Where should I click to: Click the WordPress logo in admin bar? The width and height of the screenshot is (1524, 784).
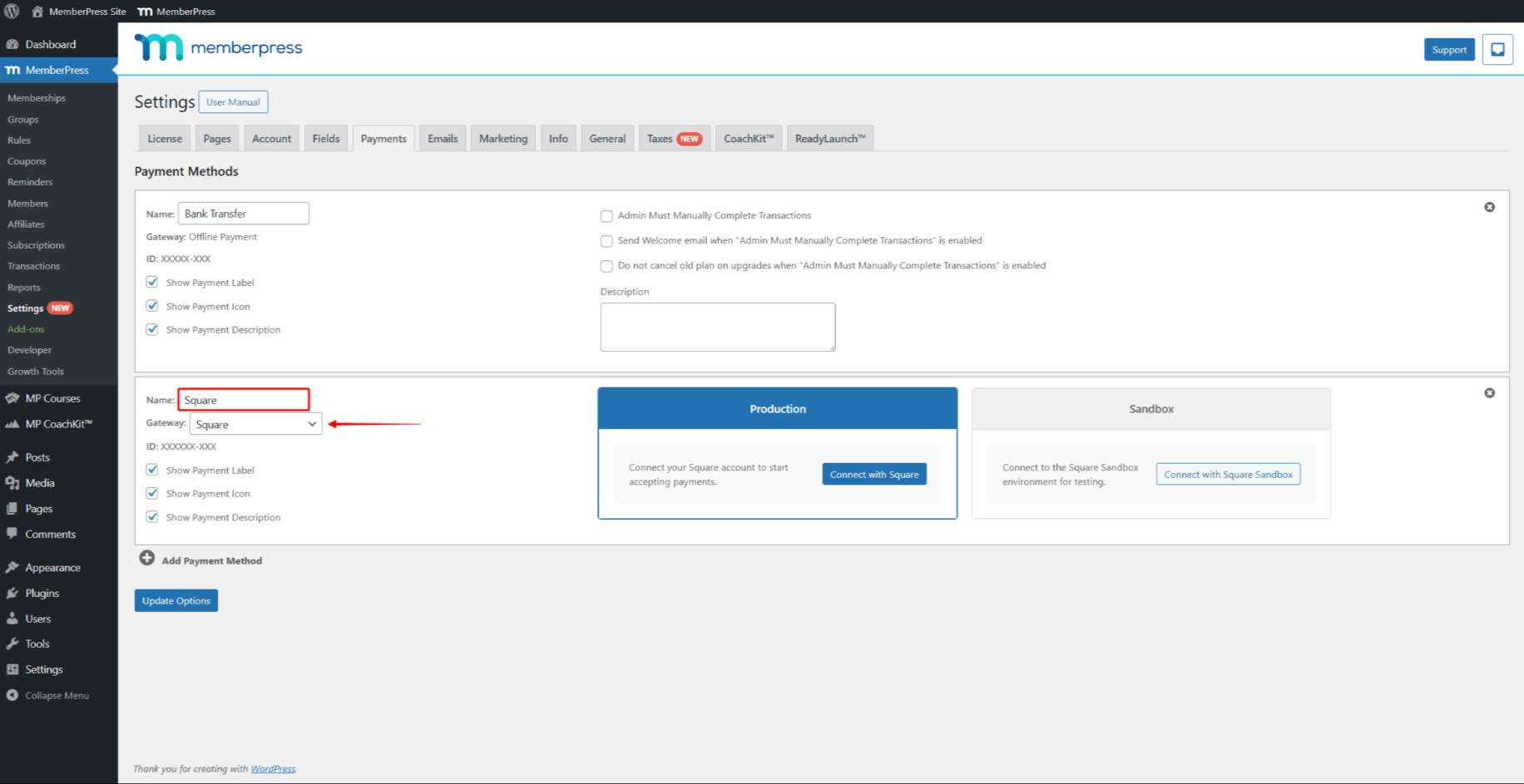12,11
